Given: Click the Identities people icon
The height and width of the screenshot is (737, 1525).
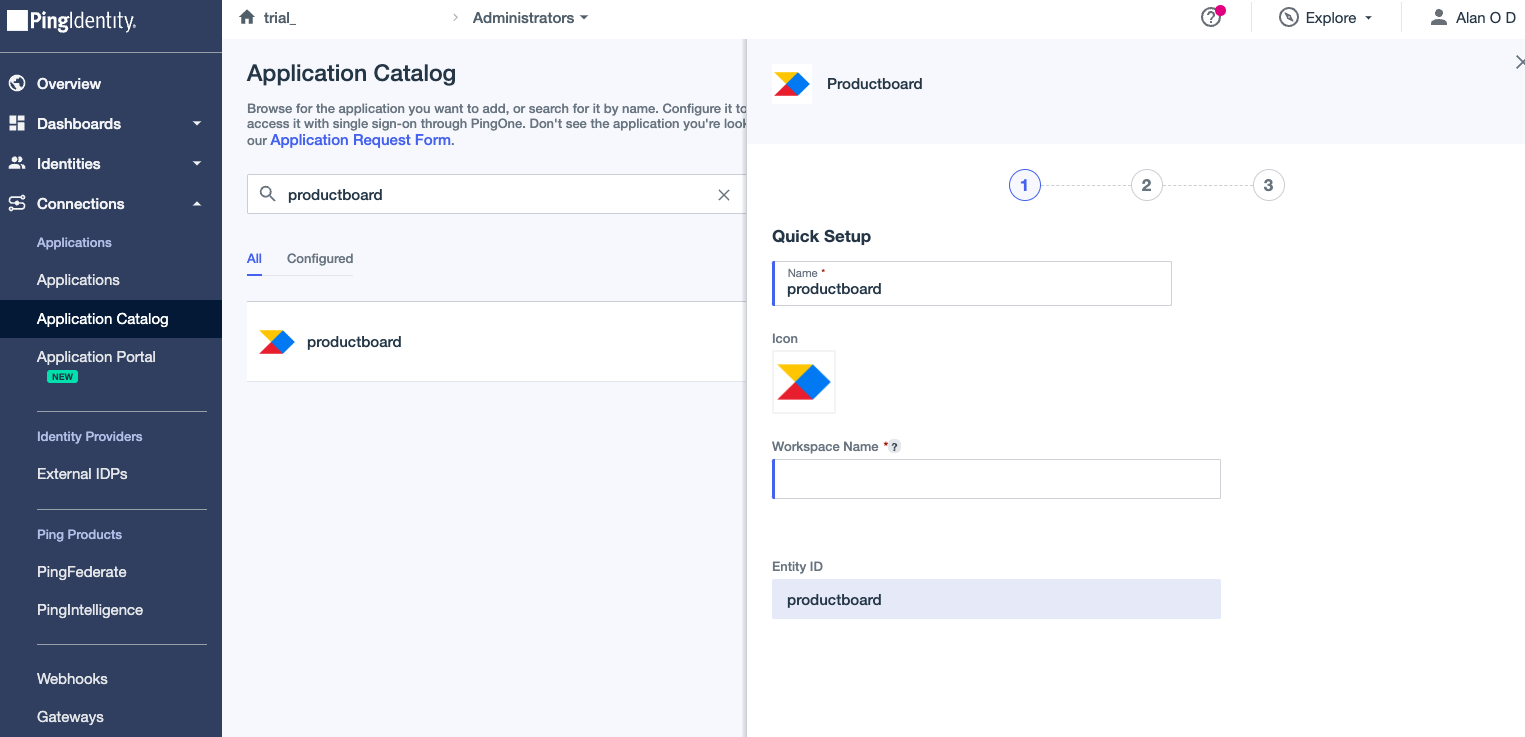Looking at the screenshot, I should pos(17,163).
